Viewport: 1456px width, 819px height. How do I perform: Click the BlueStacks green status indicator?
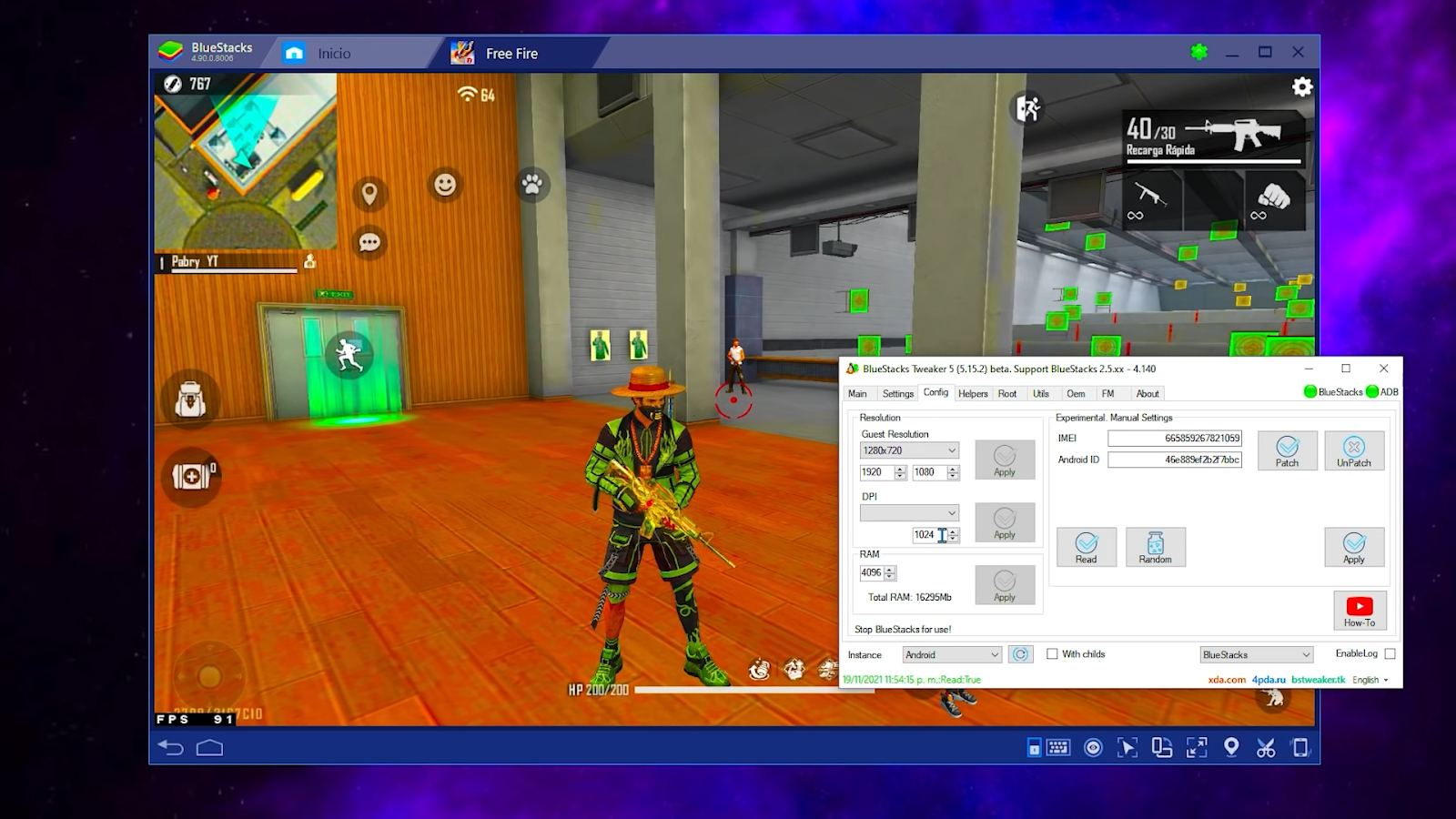click(1310, 392)
